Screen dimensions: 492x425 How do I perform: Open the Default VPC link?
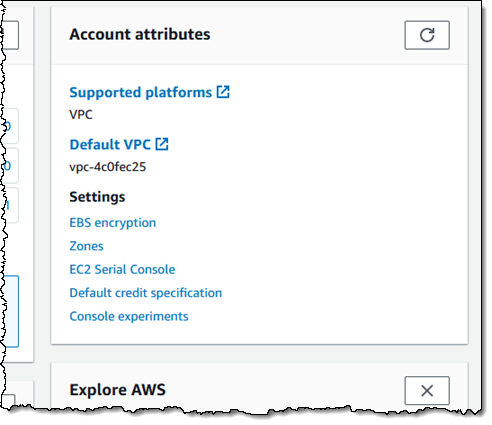coord(110,145)
